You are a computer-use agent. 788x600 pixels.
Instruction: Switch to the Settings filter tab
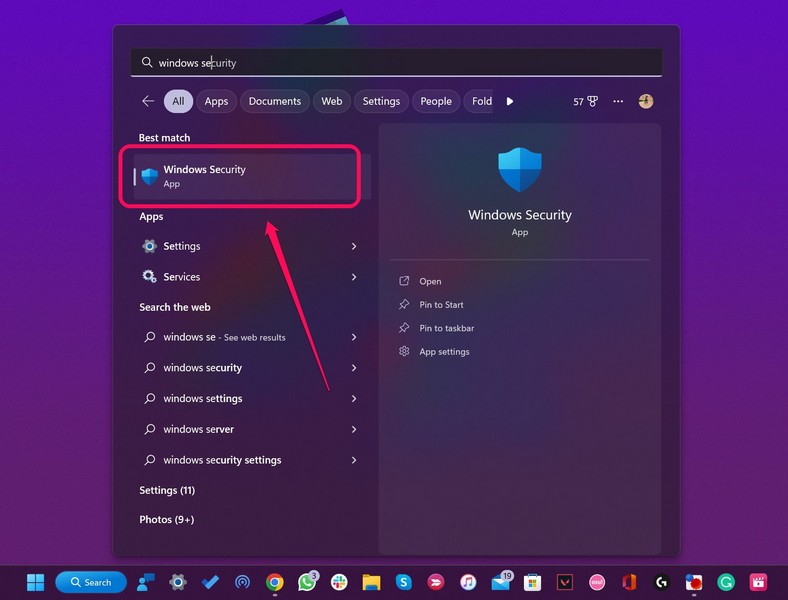click(x=381, y=101)
